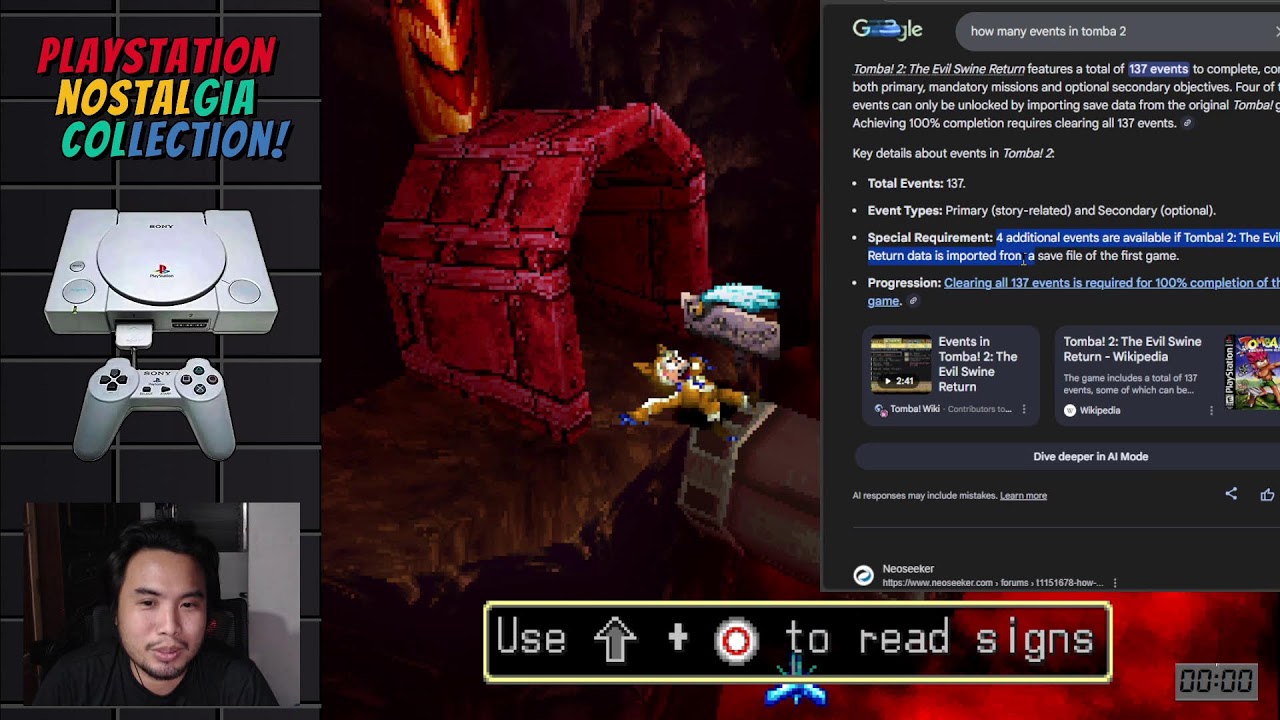Click the 'Progression:' label
Screen dimensions: 1280x720
pos(904,282)
